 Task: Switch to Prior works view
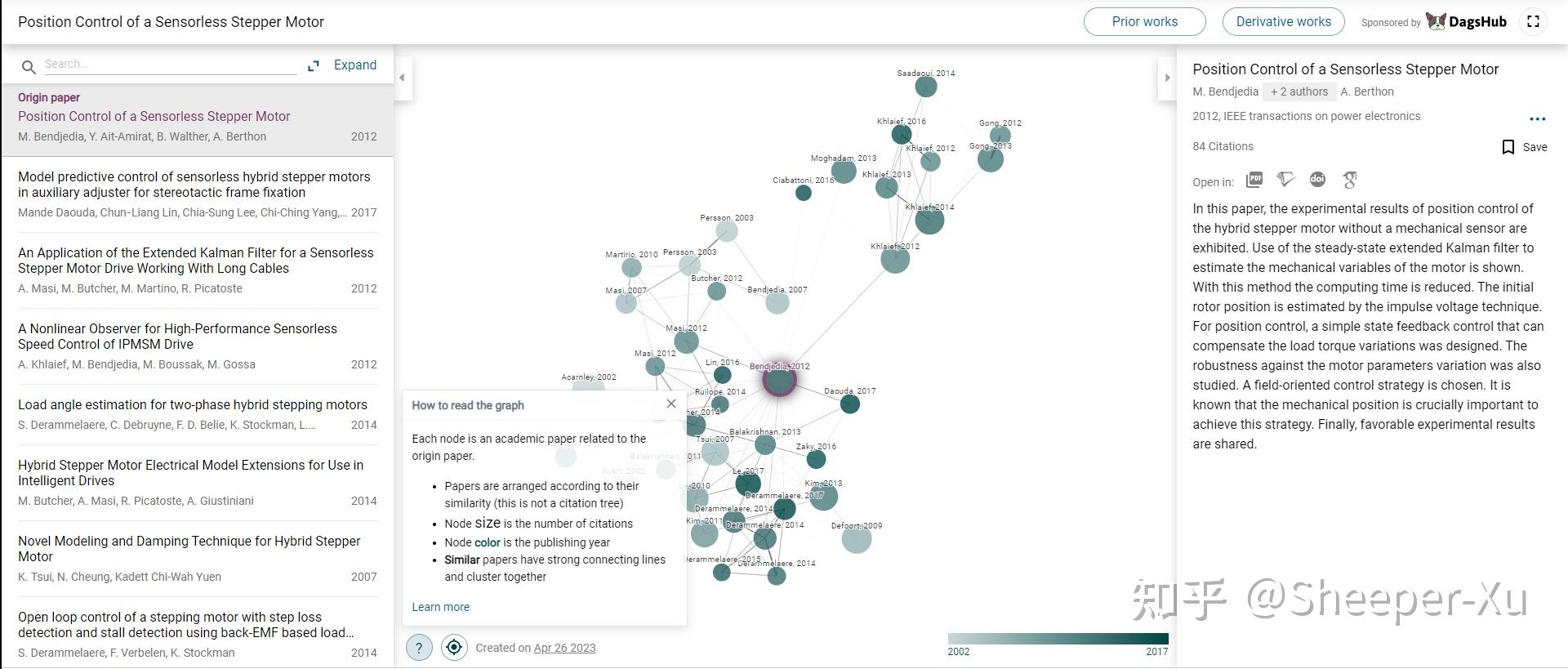click(1144, 22)
